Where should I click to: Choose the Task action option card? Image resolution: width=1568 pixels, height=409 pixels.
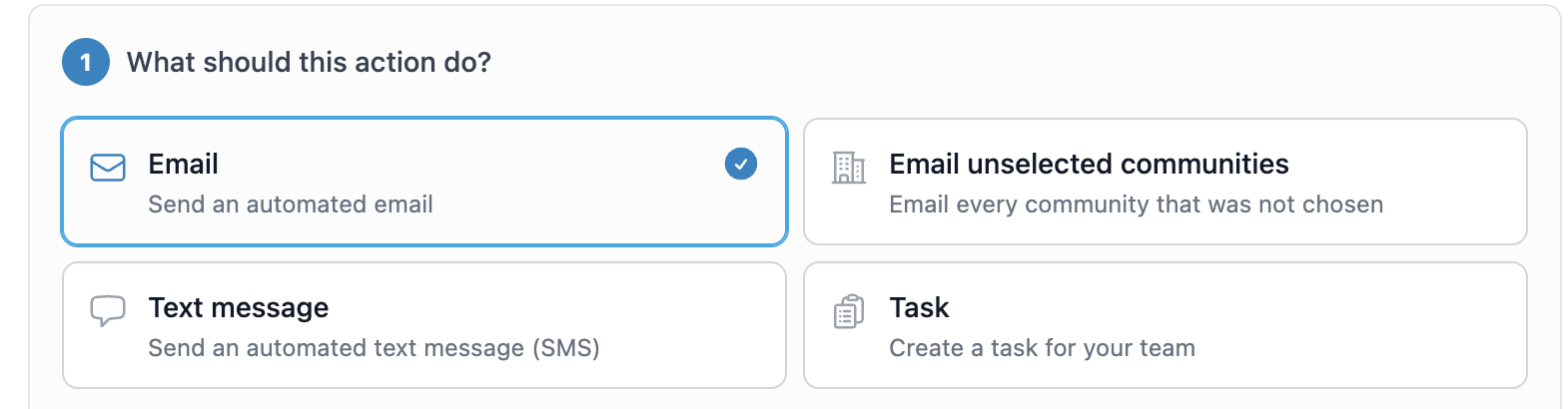[1166, 325]
